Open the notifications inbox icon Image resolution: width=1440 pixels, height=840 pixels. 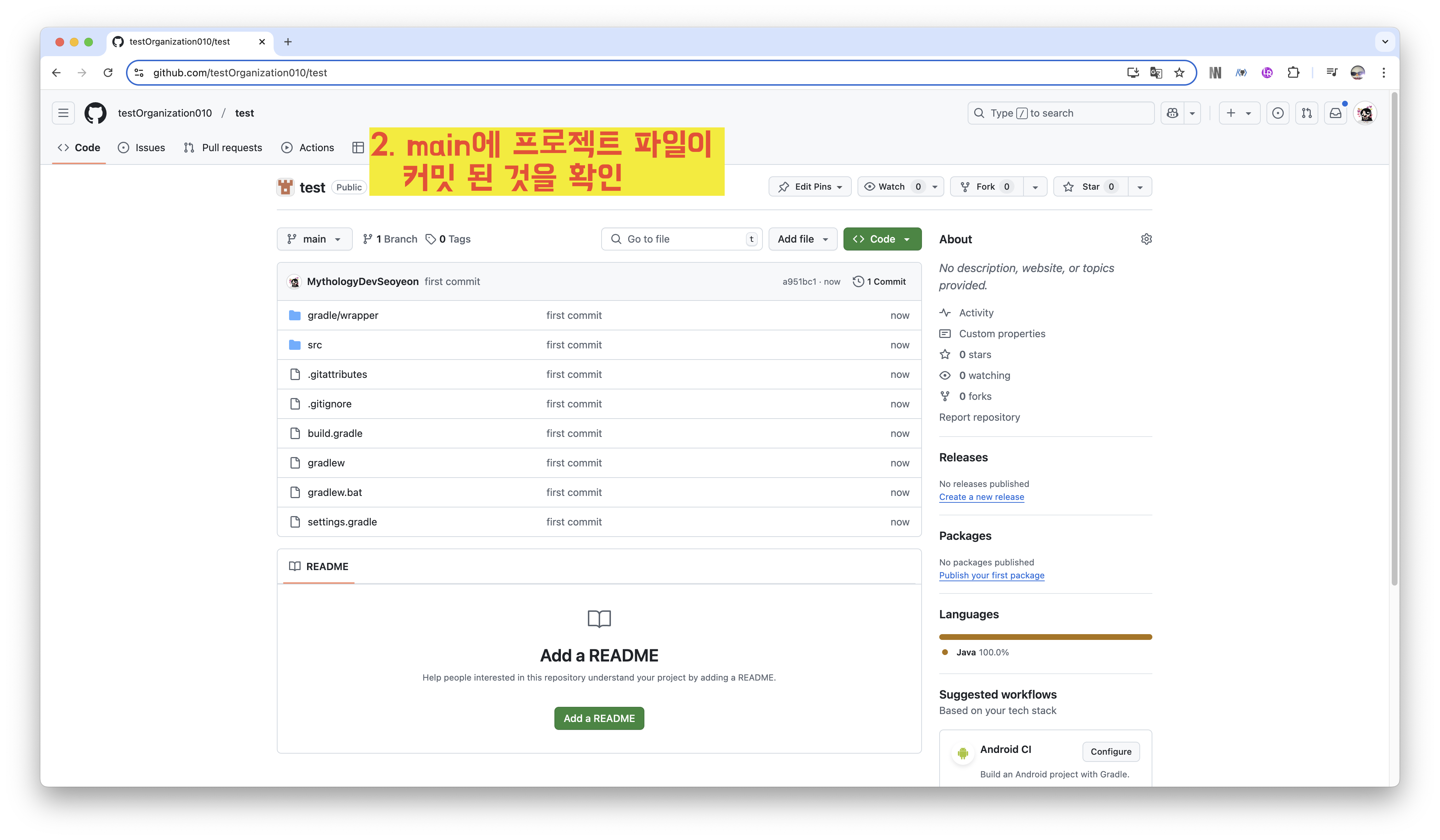[x=1336, y=113]
